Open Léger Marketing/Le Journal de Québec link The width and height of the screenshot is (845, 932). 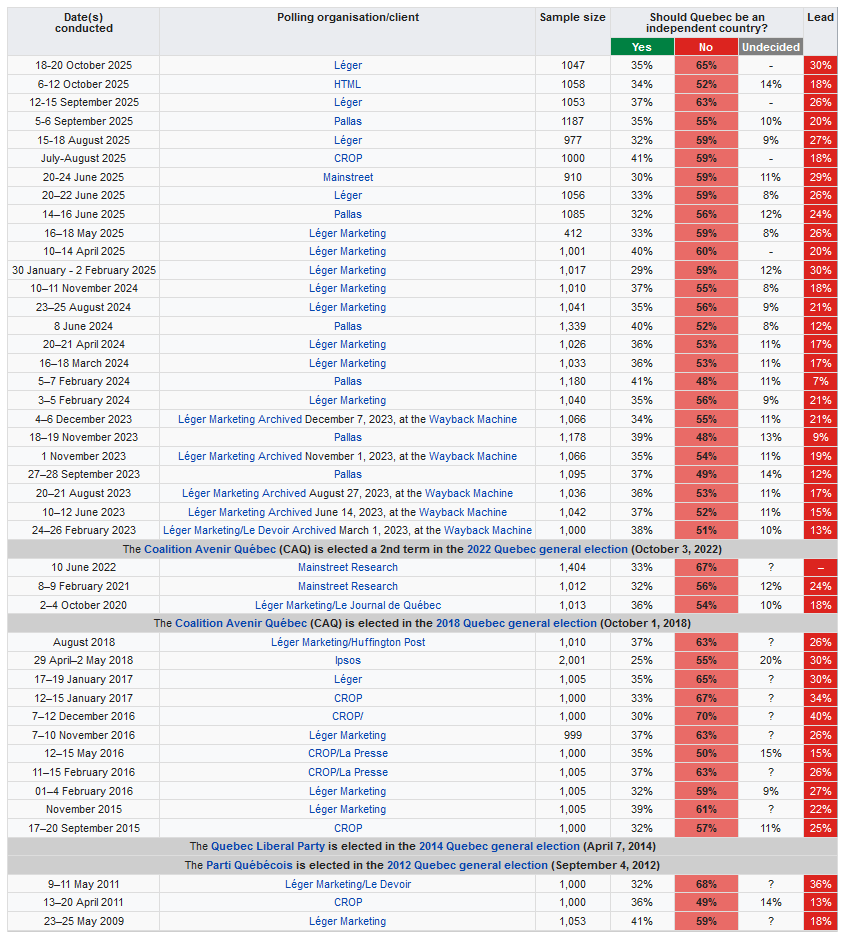point(348,605)
